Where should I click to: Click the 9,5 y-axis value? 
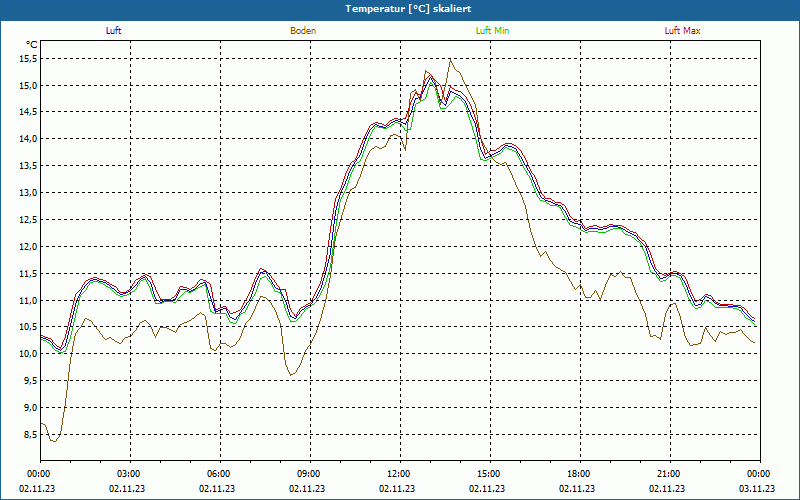coord(31,381)
